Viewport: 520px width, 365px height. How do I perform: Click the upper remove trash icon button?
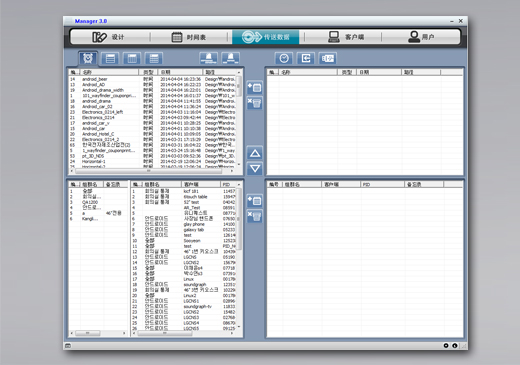[255, 103]
